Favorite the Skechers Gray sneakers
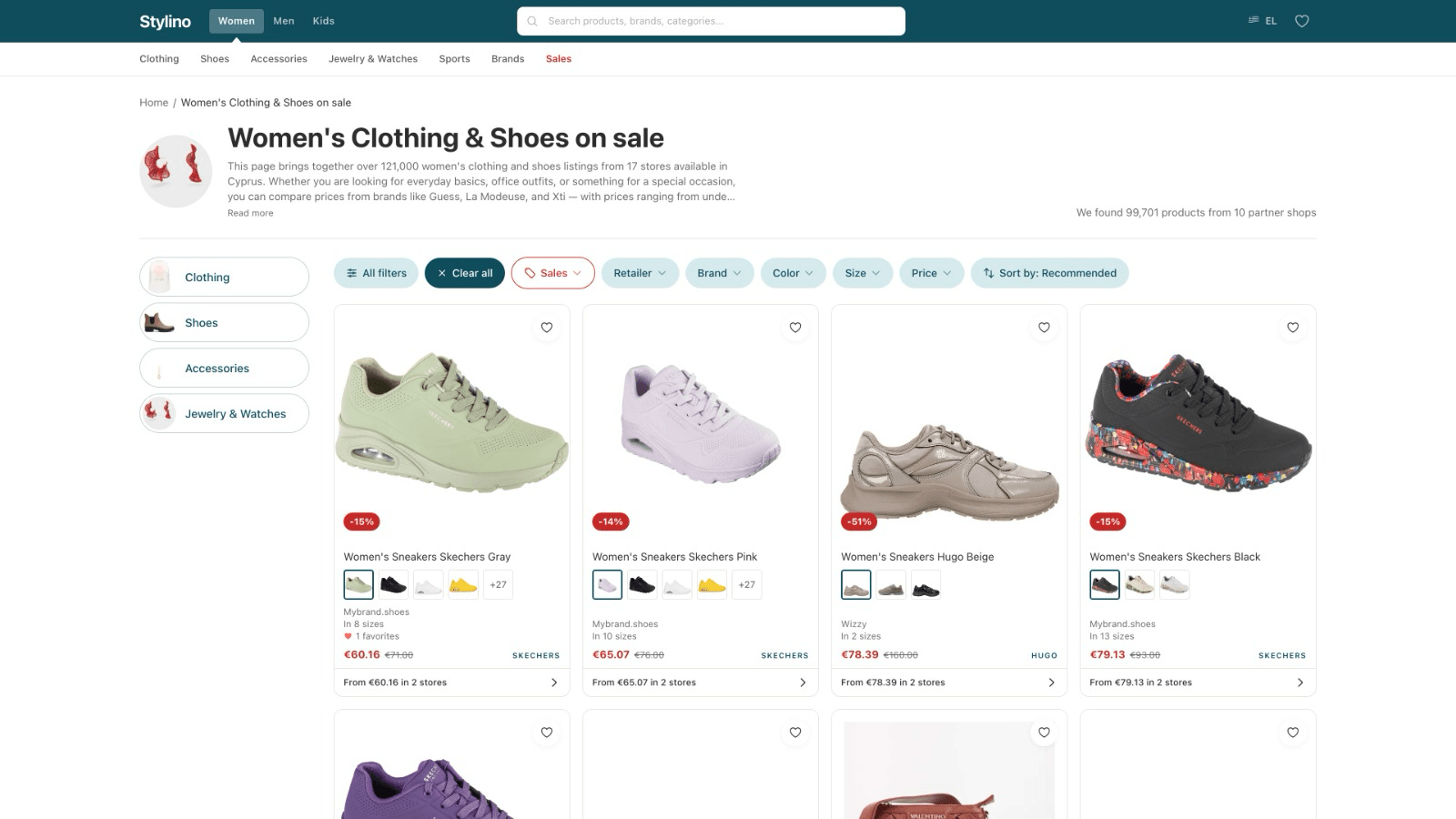This screenshot has height=819, width=1456. pos(547,328)
